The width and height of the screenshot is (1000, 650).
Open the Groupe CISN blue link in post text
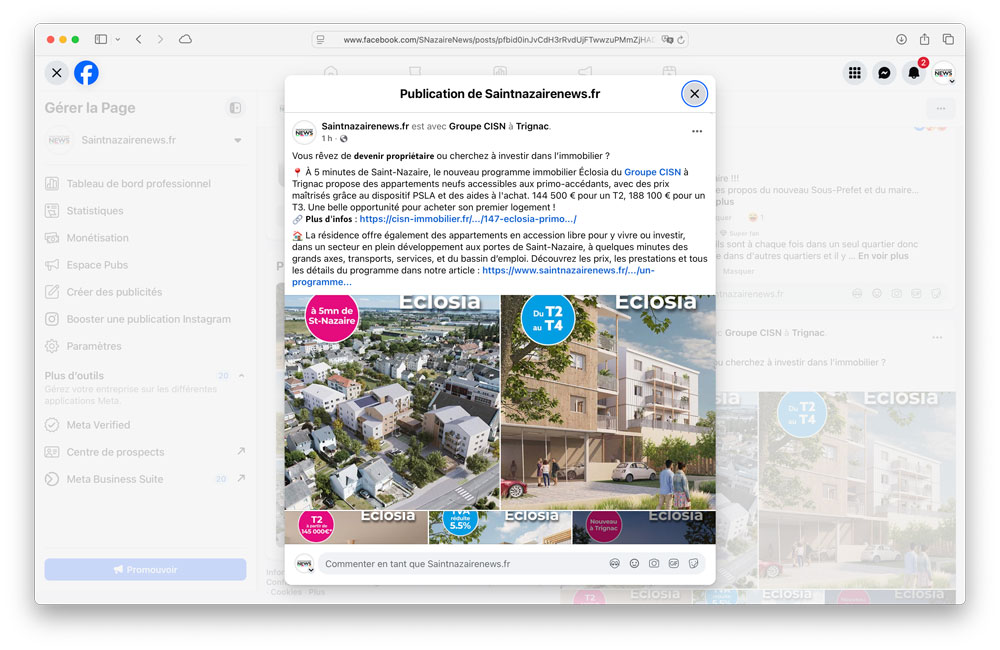[x=652, y=172]
